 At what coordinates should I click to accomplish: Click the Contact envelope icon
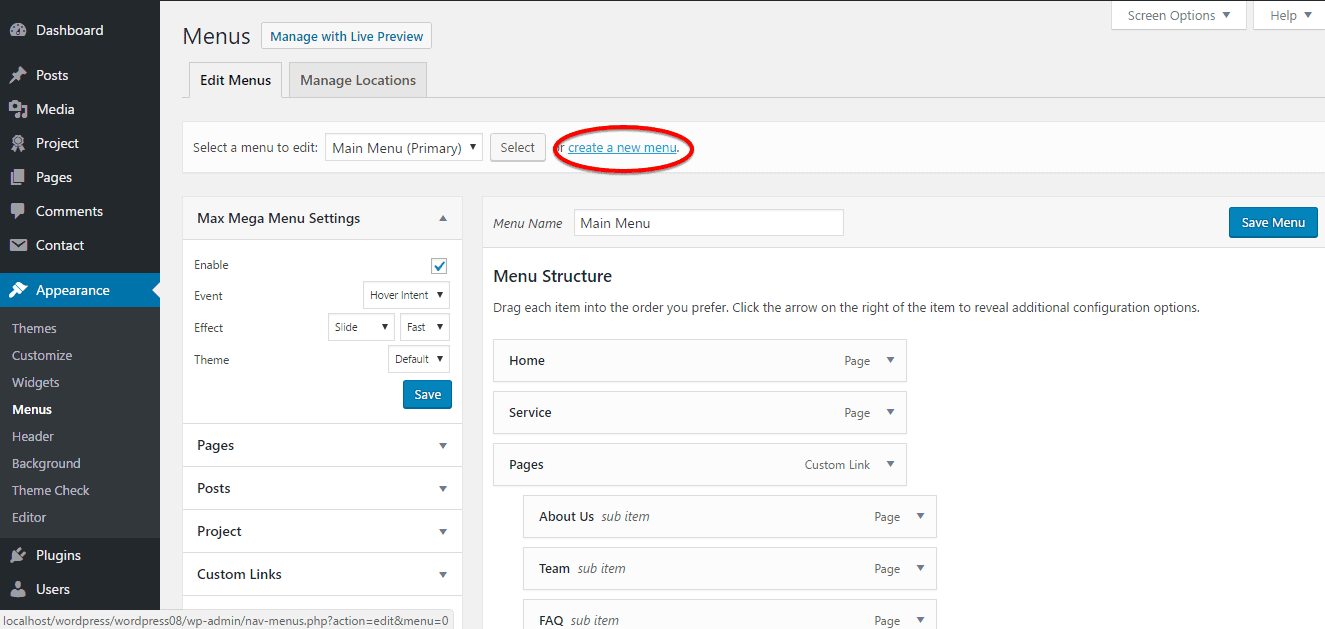tap(18, 246)
